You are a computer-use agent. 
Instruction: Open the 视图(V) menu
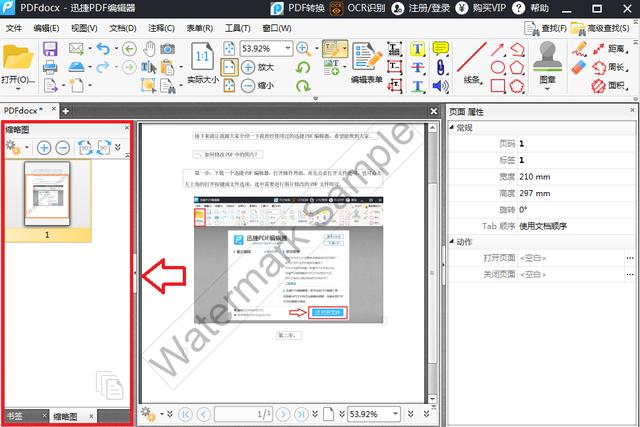[84, 28]
